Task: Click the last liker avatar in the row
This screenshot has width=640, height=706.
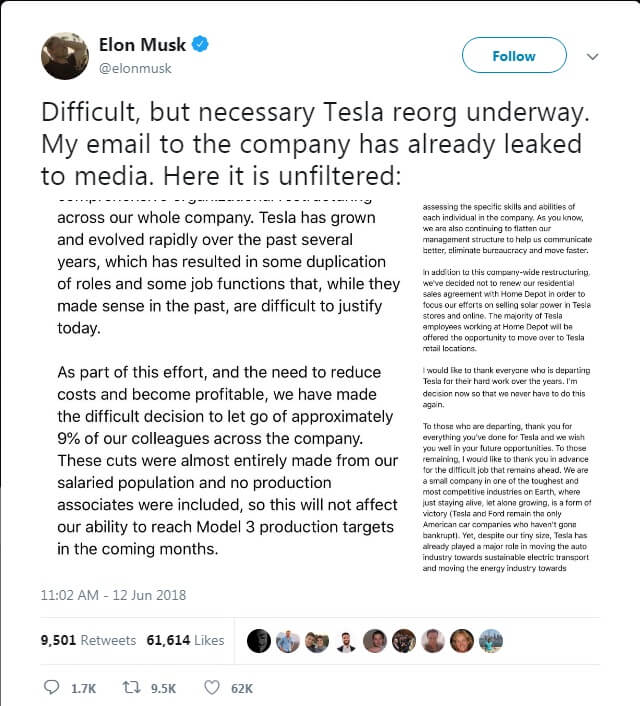Action: pyautogui.click(x=490, y=640)
